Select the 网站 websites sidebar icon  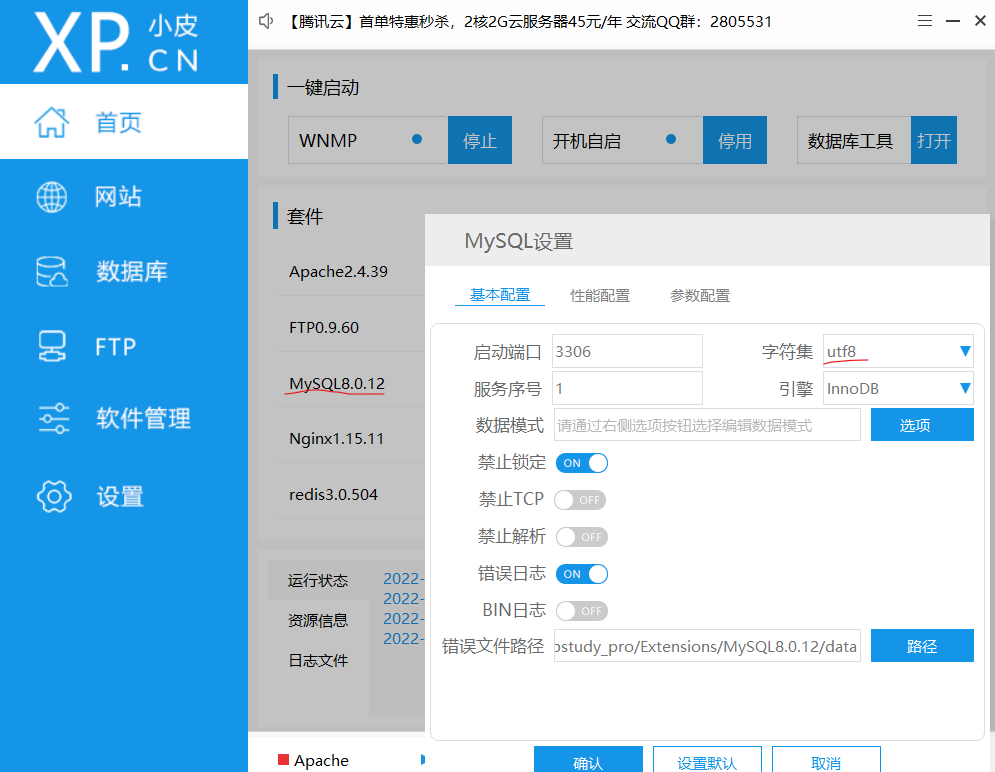pos(50,197)
